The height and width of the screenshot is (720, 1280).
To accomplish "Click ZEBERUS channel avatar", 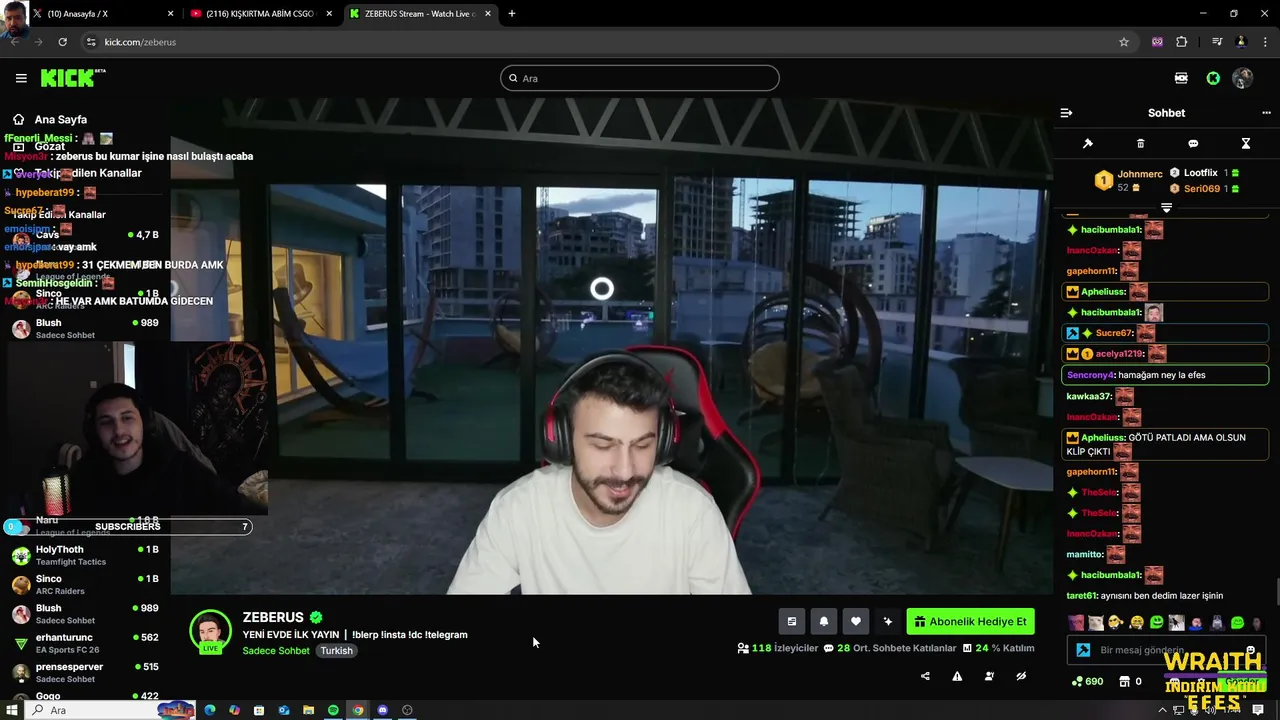I will pos(211,632).
